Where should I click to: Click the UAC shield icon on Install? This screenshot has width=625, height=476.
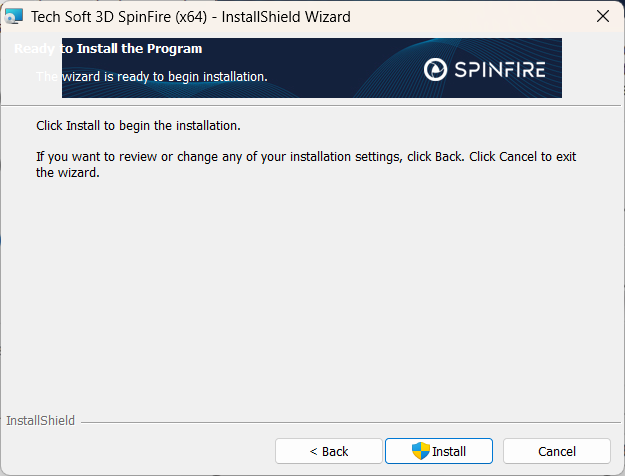click(421, 451)
